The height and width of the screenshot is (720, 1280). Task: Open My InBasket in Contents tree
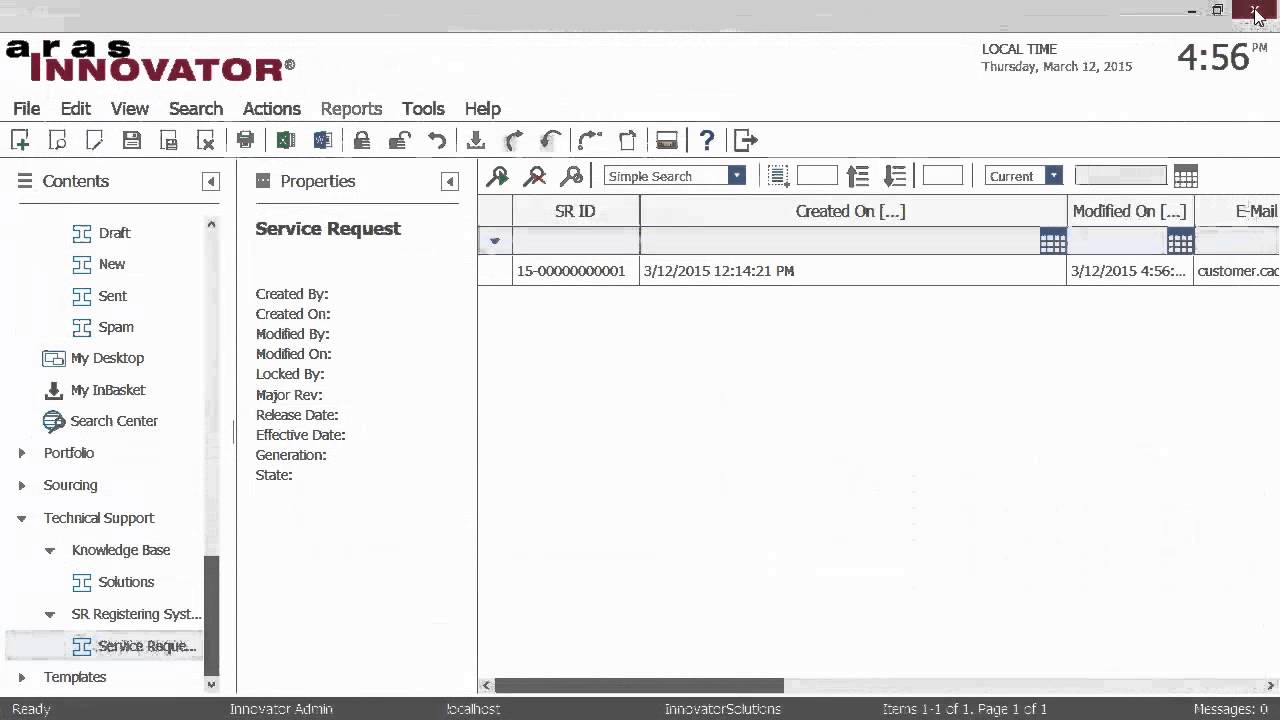click(107, 390)
